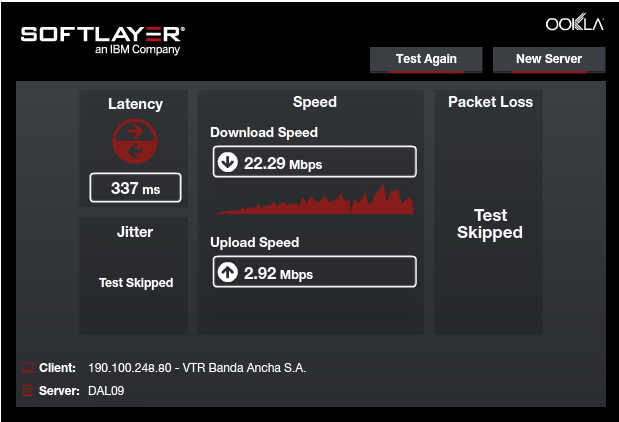Click the Packet Loss heading
The height and width of the screenshot is (422, 619).
click(x=490, y=102)
